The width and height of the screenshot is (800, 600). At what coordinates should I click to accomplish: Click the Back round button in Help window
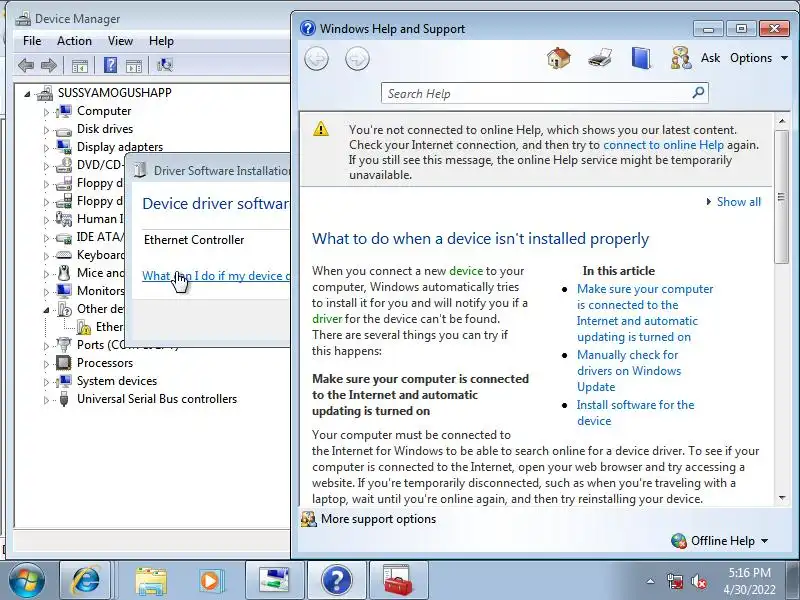[316, 58]
